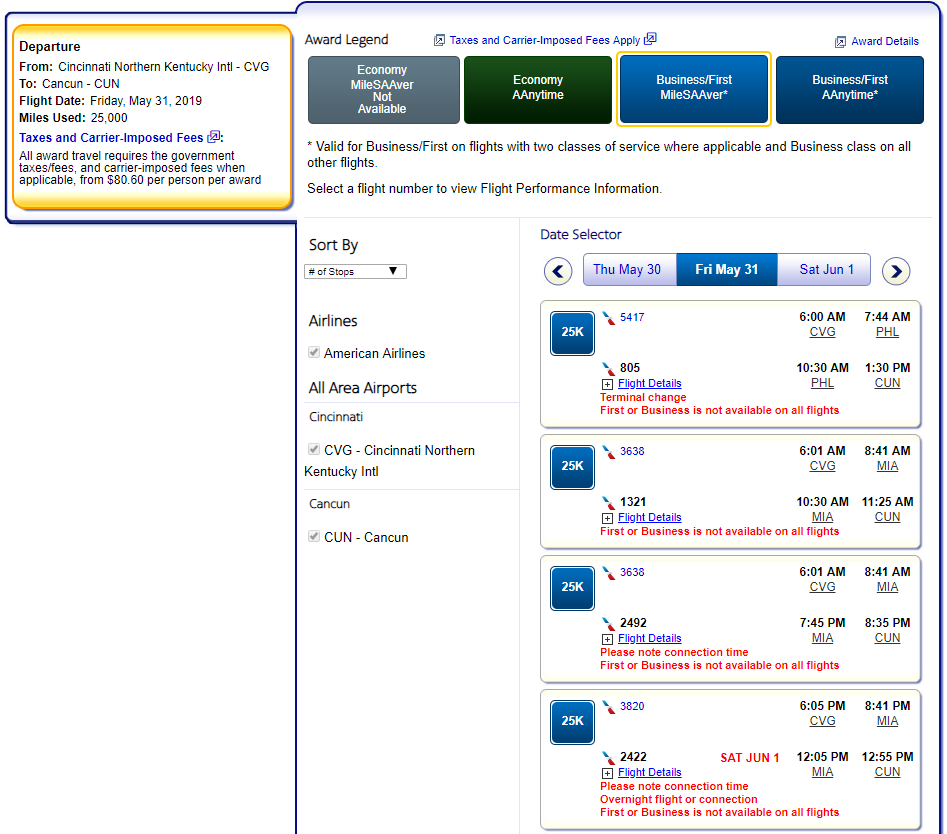Viewport: 947px width, 834px height.
Task: Select 25K award for flight 3820
Action: (x=572, y=721)
